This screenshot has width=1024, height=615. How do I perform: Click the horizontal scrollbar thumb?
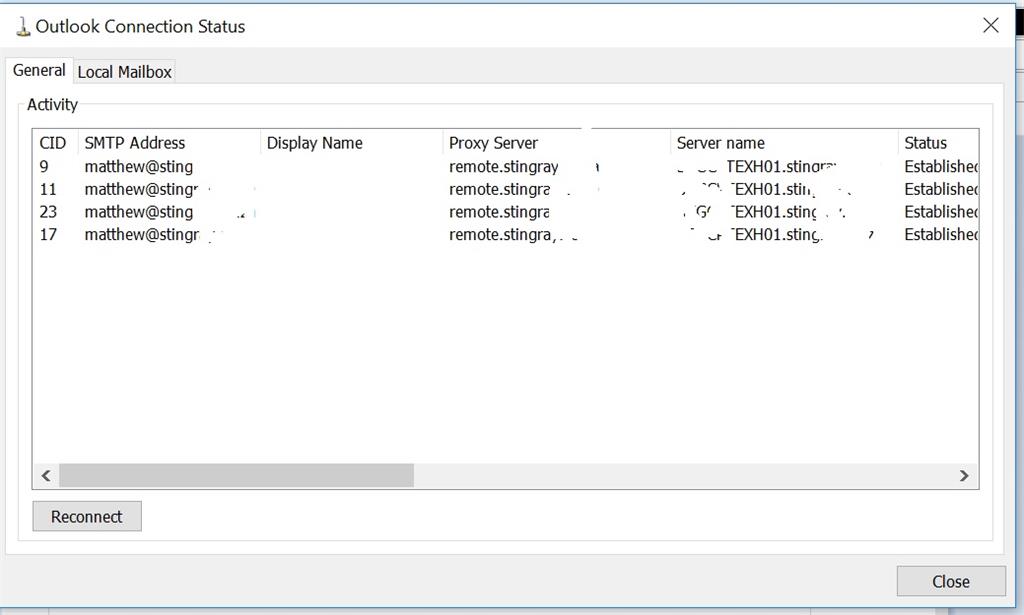tap(236, 475)
